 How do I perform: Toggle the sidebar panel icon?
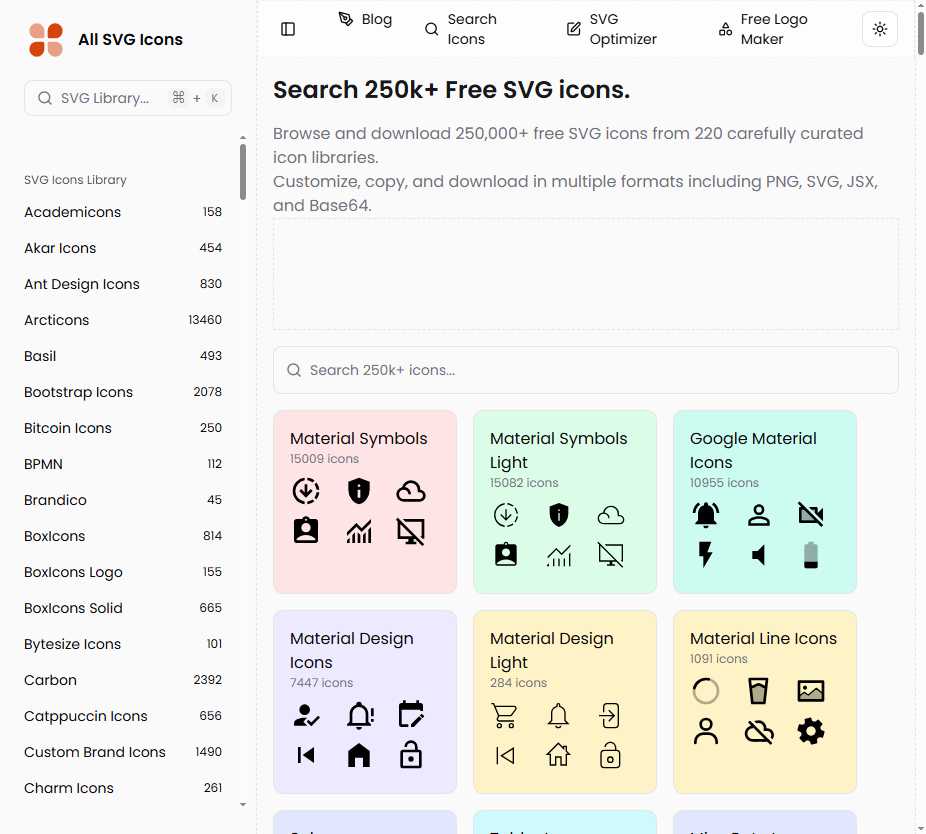pyautogui.click(x=288, y=29)
